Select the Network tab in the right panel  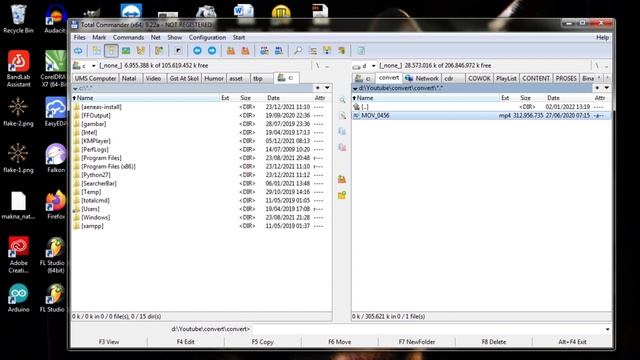point(422,78)
